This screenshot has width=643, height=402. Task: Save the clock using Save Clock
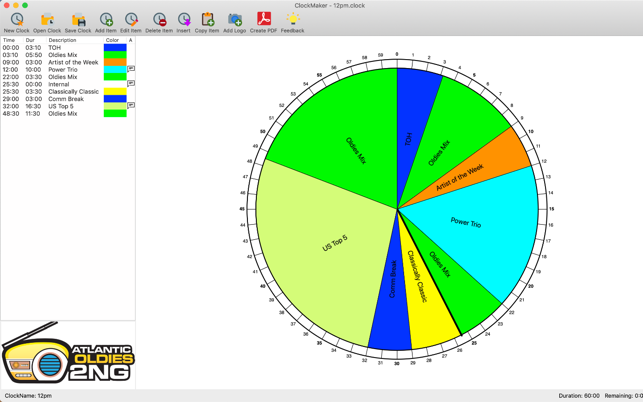[78, 21]
